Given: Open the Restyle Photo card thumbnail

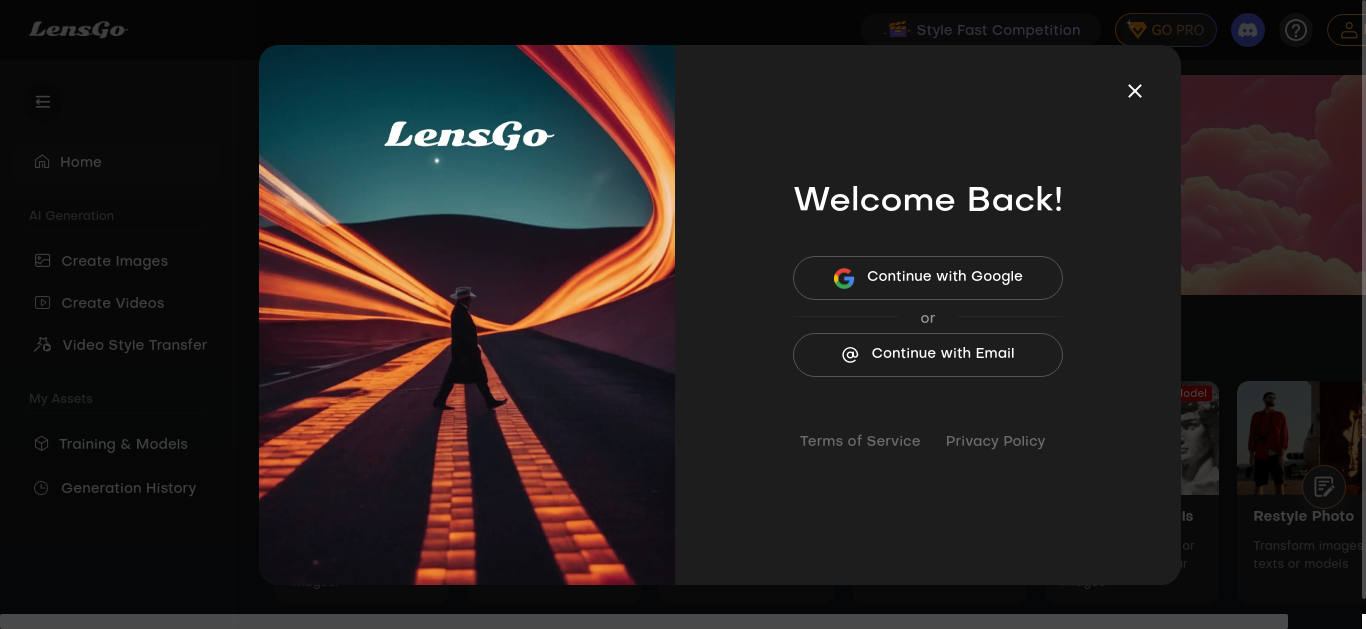Looking at the screenshot, I should click(1301, 438).
